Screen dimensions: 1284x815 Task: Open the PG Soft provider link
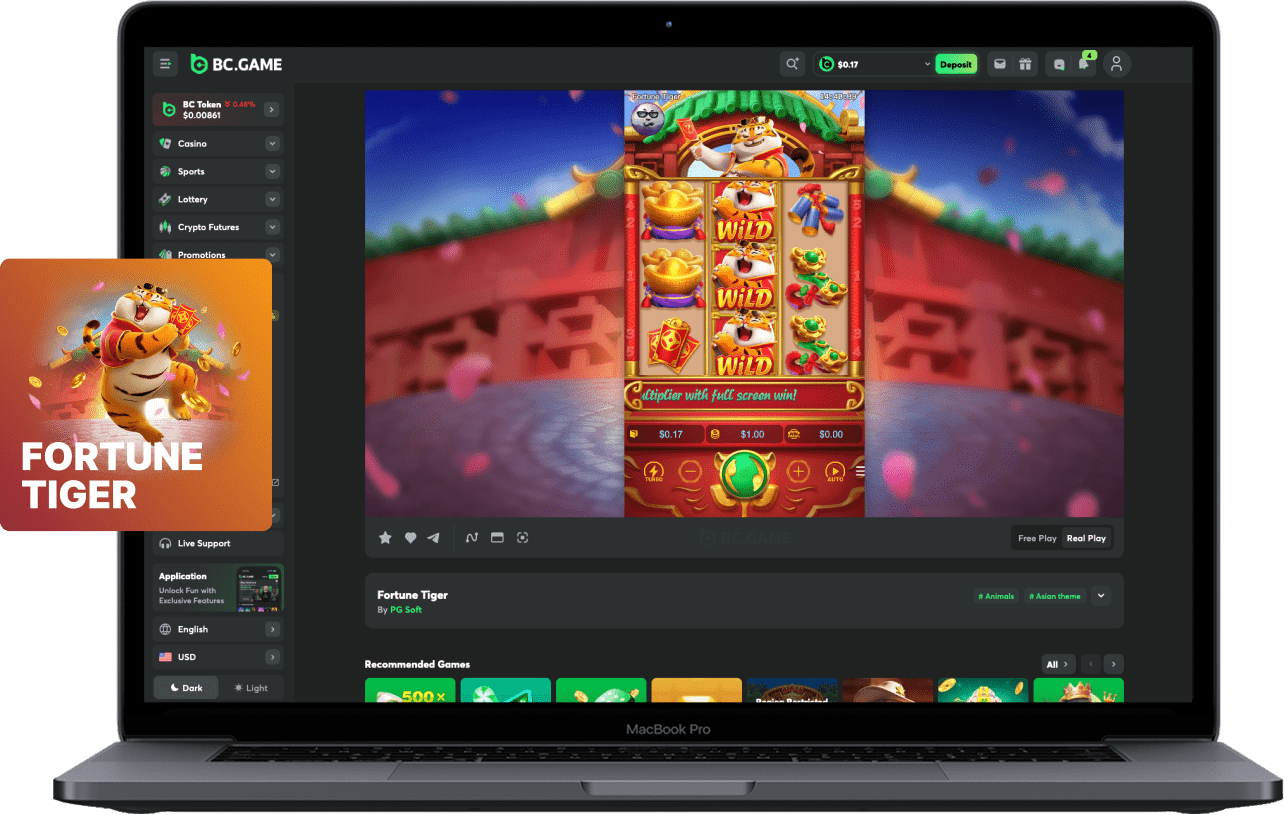click(406, 610)
